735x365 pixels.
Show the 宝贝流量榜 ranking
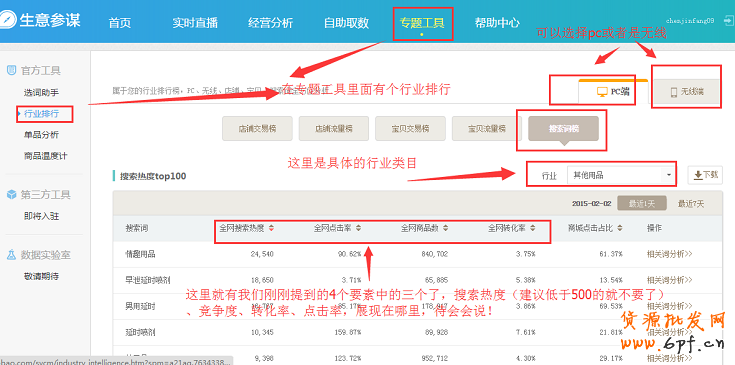pos(487,128)
